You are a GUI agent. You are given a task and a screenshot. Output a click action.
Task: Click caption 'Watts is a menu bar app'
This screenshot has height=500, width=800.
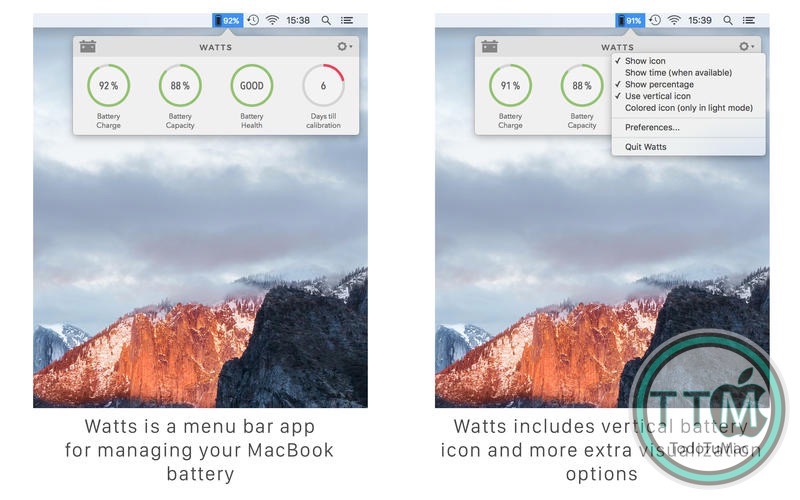pos(199,426)
